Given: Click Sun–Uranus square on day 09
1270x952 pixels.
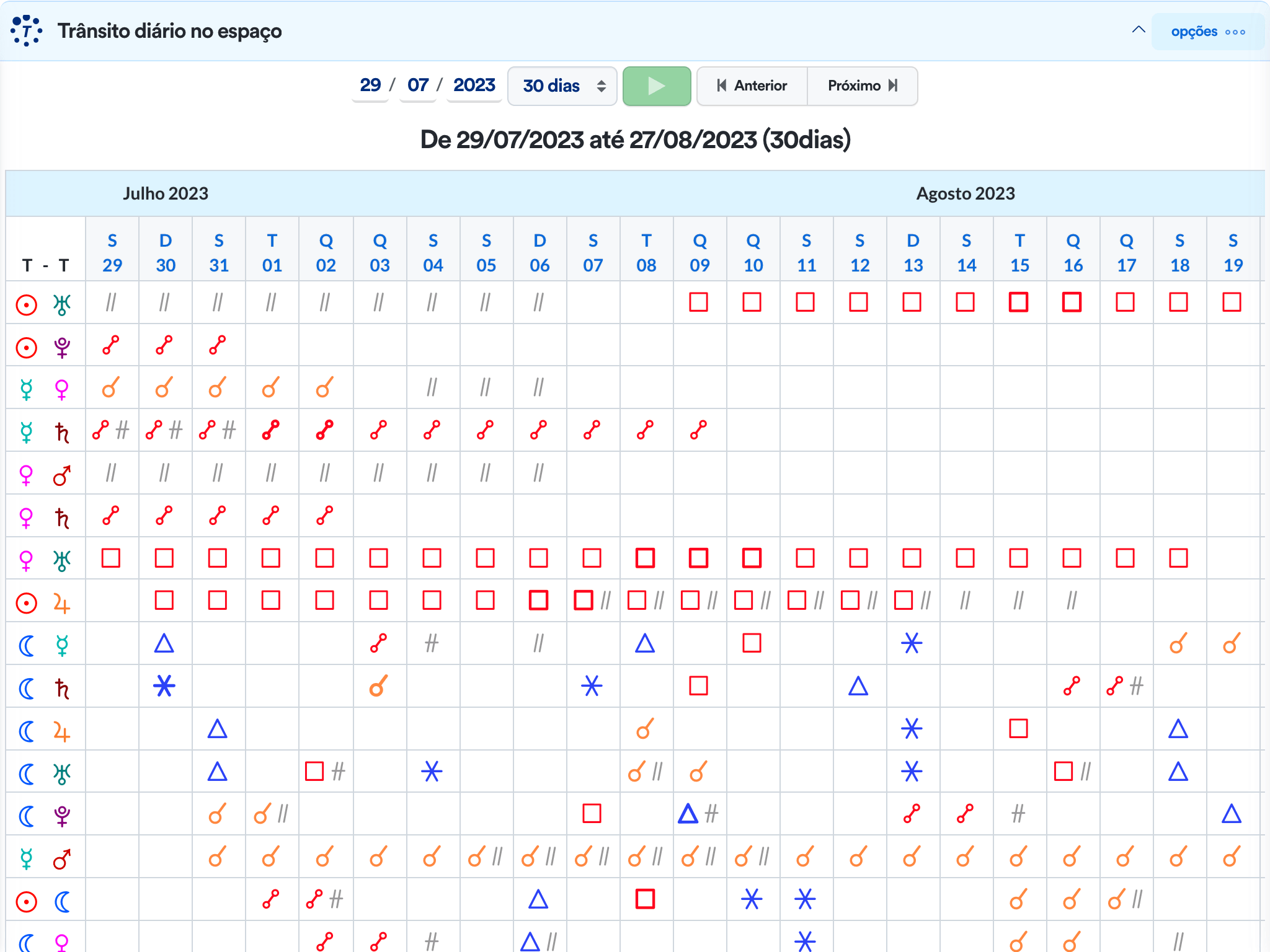Looking at the screenshot, I should coord(699,302).
